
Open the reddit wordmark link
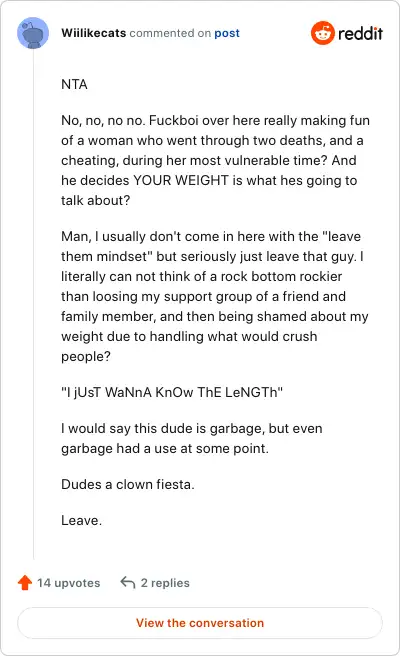pyautogui.click(x=360, y=33)
